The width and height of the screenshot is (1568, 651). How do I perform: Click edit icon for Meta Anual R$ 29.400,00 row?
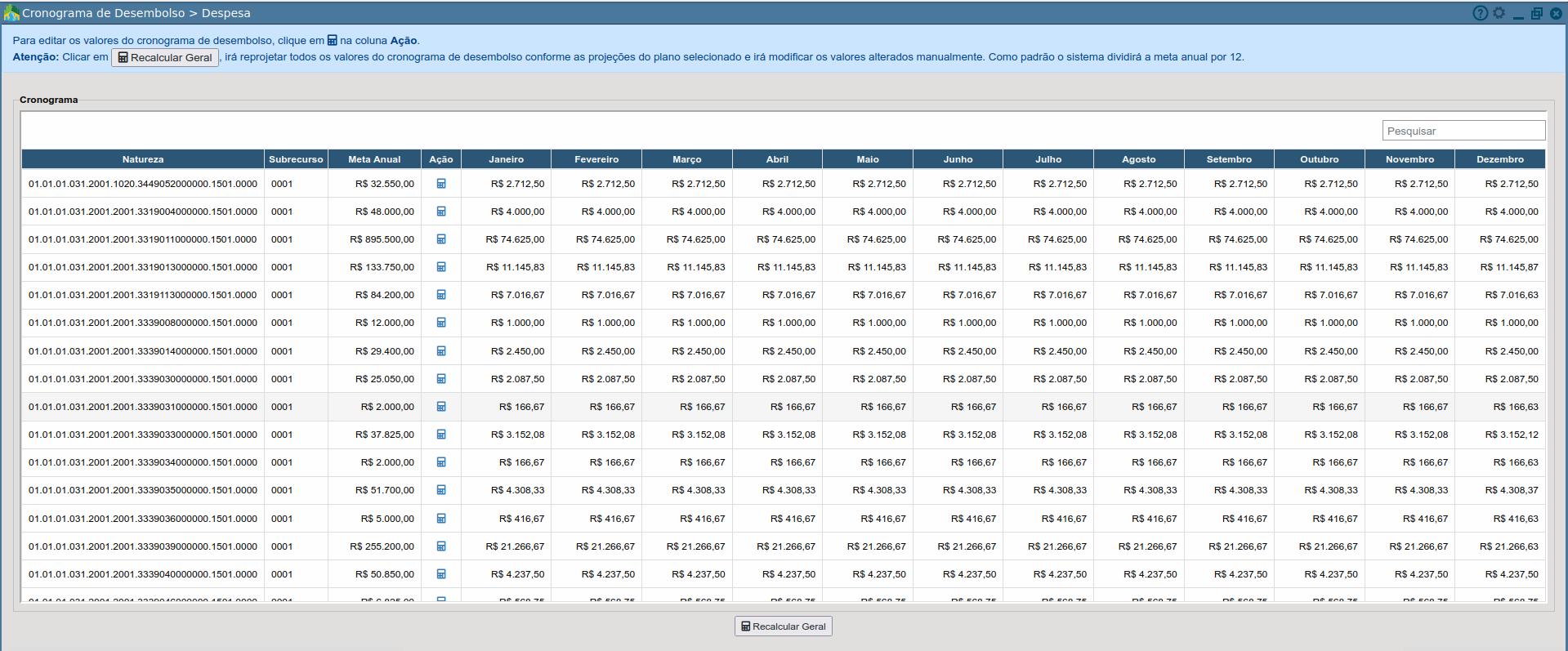441,351
